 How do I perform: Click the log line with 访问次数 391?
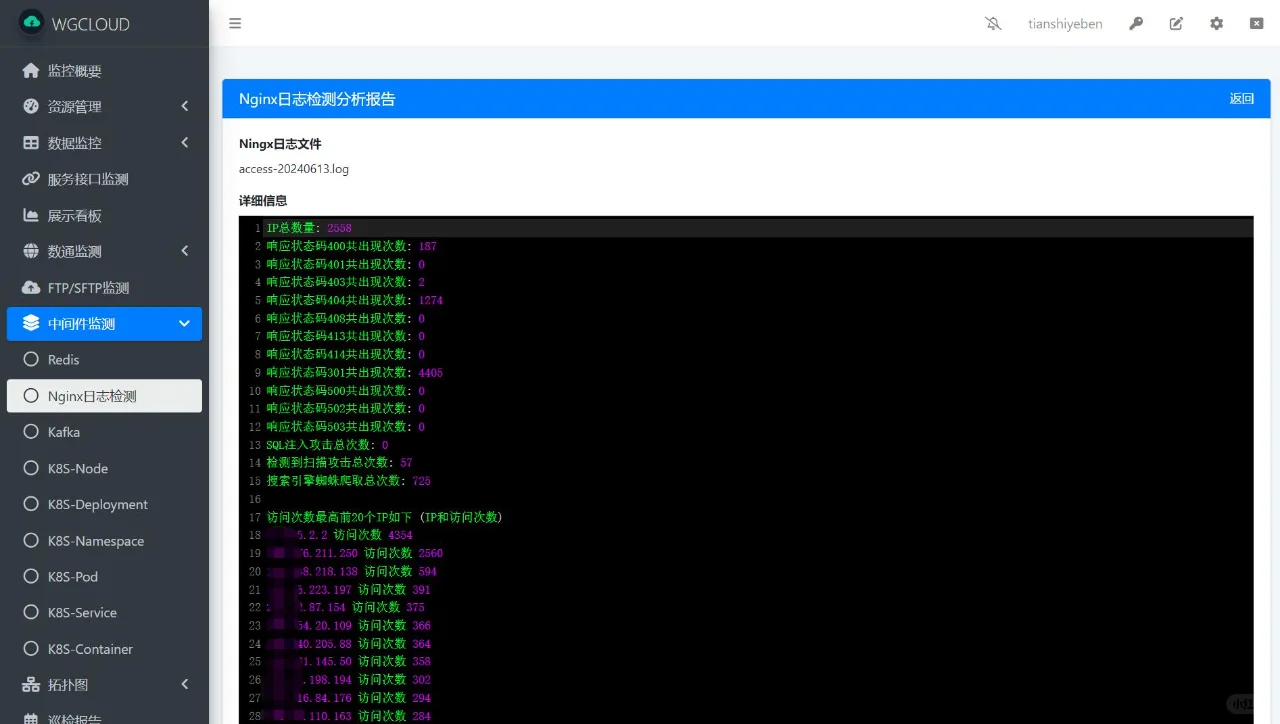[348, 590]
